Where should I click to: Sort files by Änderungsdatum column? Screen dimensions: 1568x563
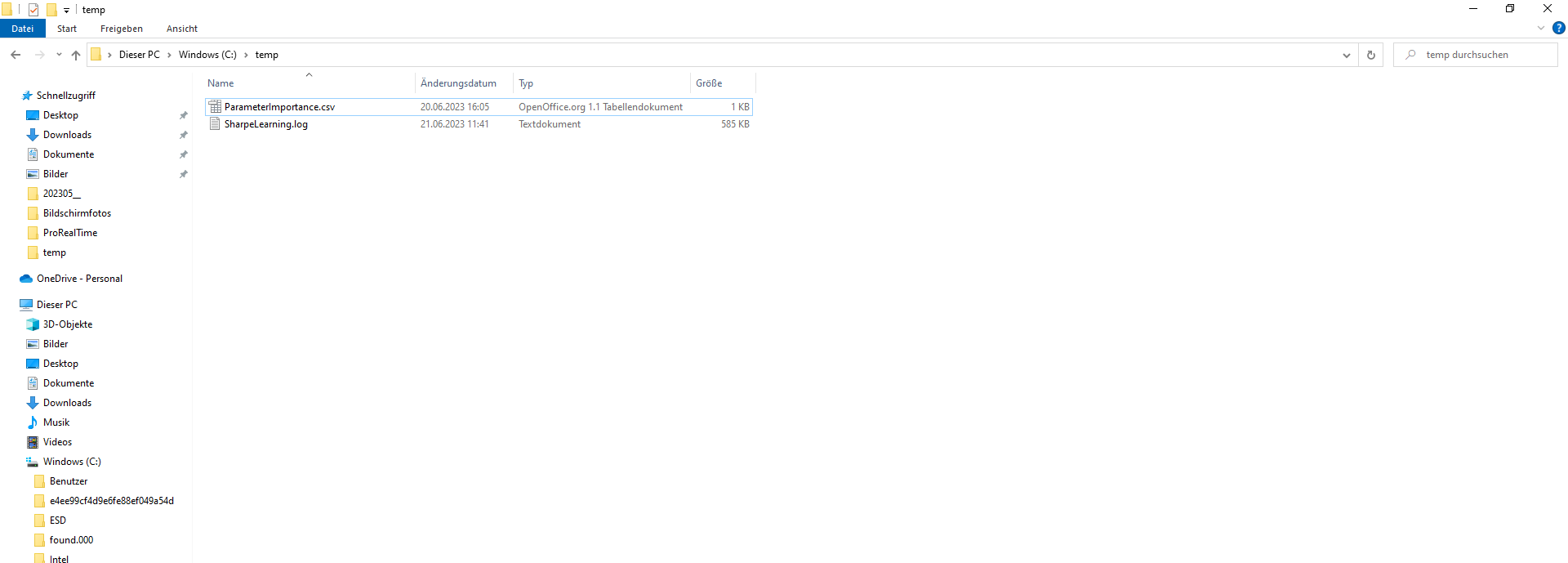coord(458,83)
